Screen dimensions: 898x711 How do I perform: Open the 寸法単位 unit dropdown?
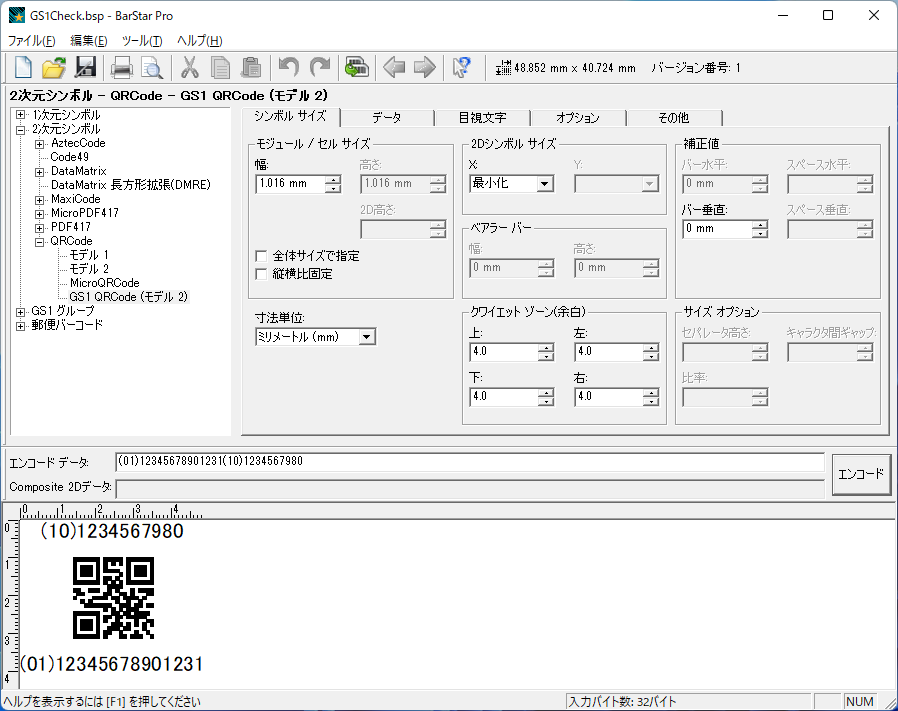366,336
